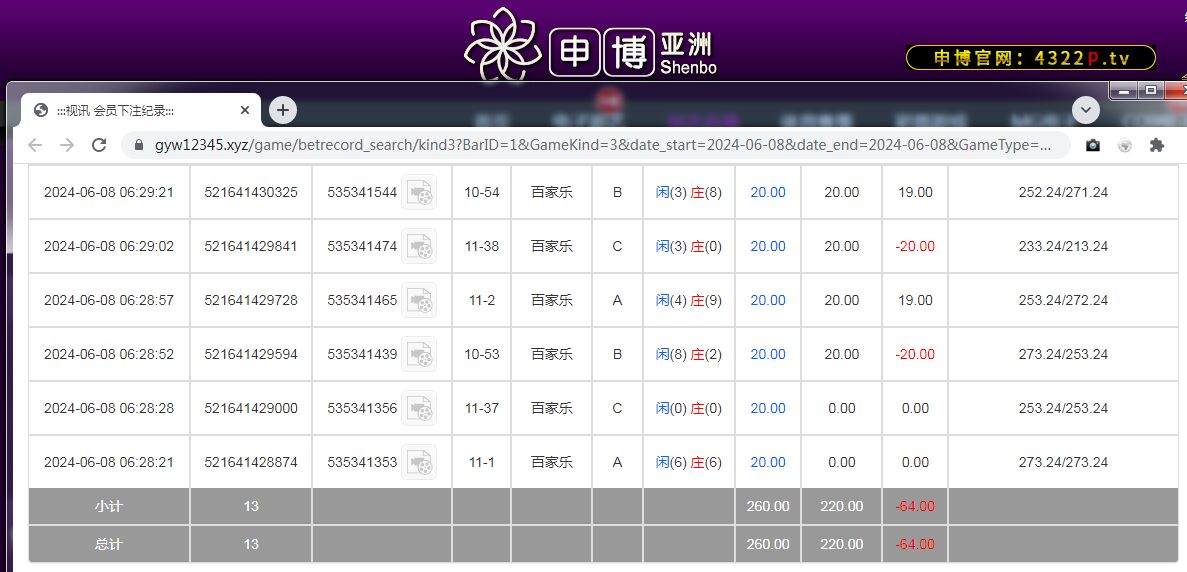Open video replay for round 535341544

coord(419,192)
